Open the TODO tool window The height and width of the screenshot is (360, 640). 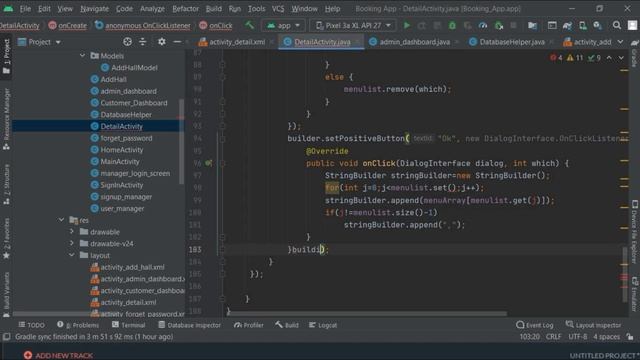(x=31, y=325)
